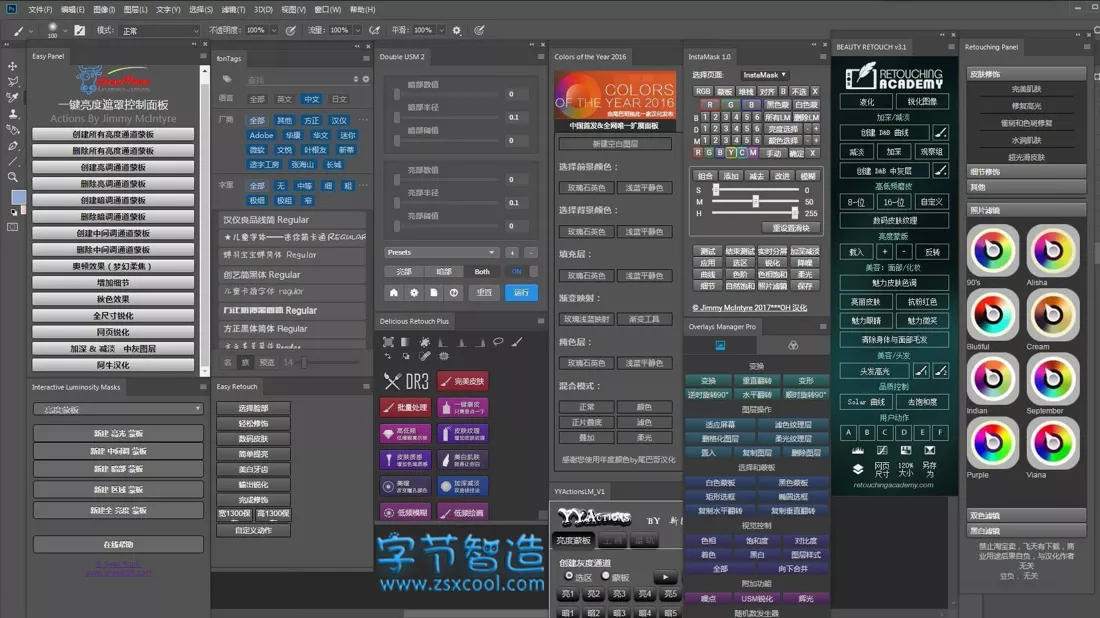Image resolution: width=1100 pixels, height=618 pixels.
Task: Expand the 细节修饰 section in Retouching Panel
Action: click(1026, 172)
